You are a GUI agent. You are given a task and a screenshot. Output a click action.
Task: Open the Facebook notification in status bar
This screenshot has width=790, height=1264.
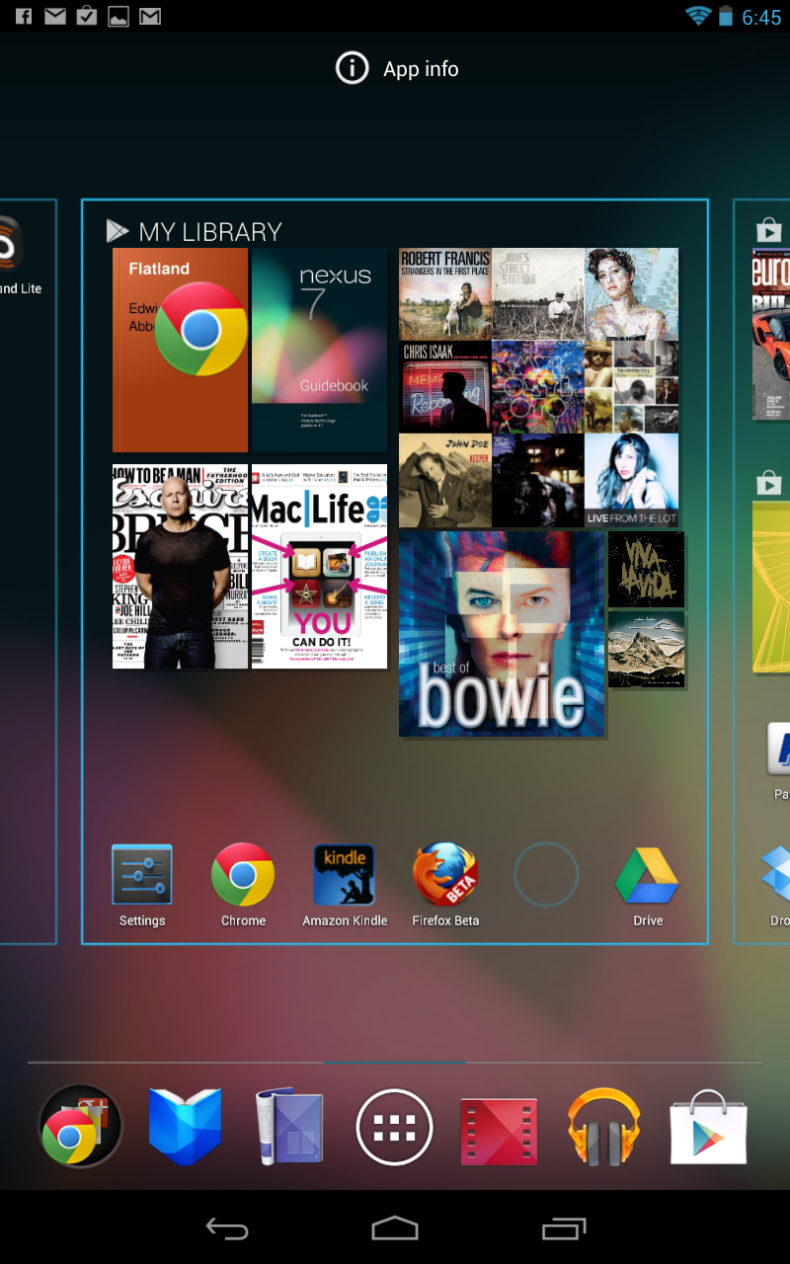click(24, 16)
